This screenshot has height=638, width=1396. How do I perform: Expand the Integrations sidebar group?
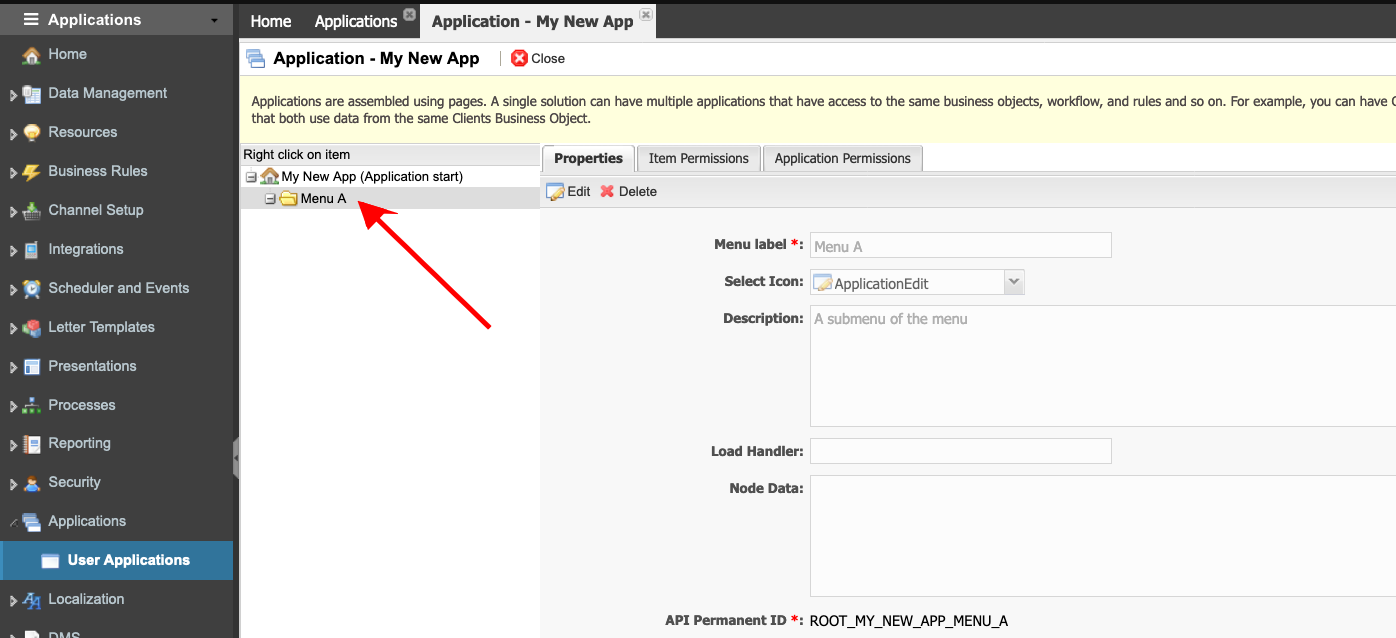click(x=13, y=251)
